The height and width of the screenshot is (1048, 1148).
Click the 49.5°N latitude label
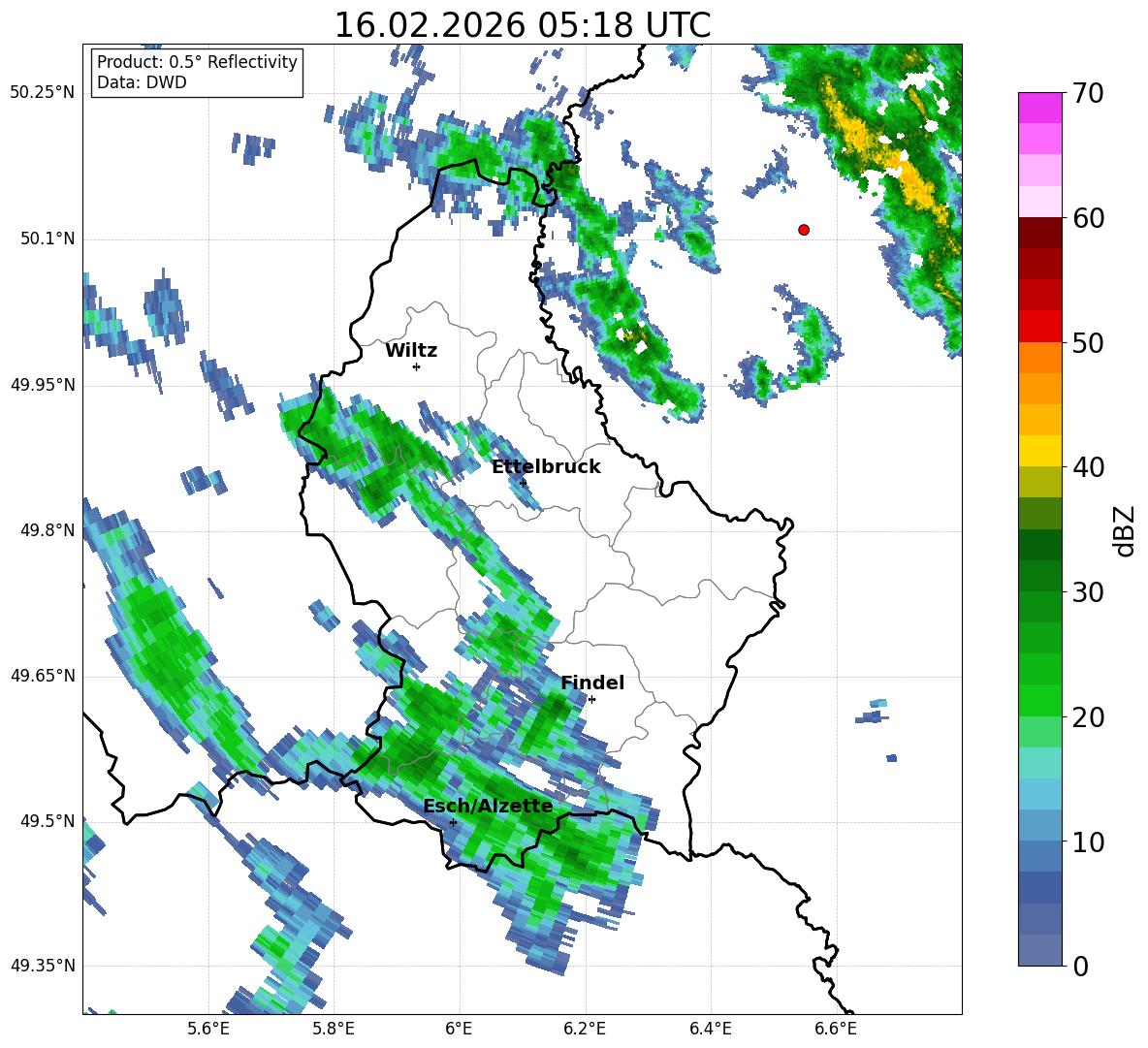[x=47, y=821]
